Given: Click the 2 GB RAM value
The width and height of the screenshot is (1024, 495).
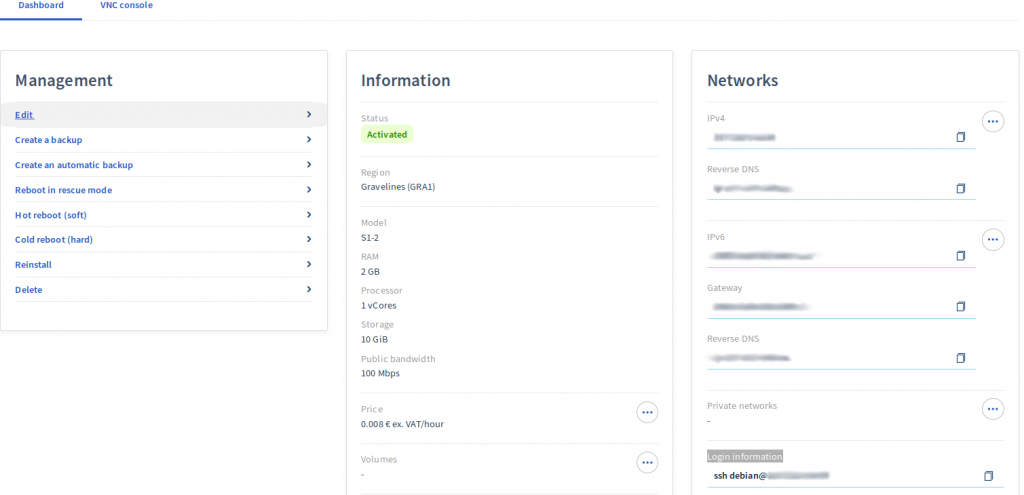Looking at the screenshot, I should tap(370, 272).
